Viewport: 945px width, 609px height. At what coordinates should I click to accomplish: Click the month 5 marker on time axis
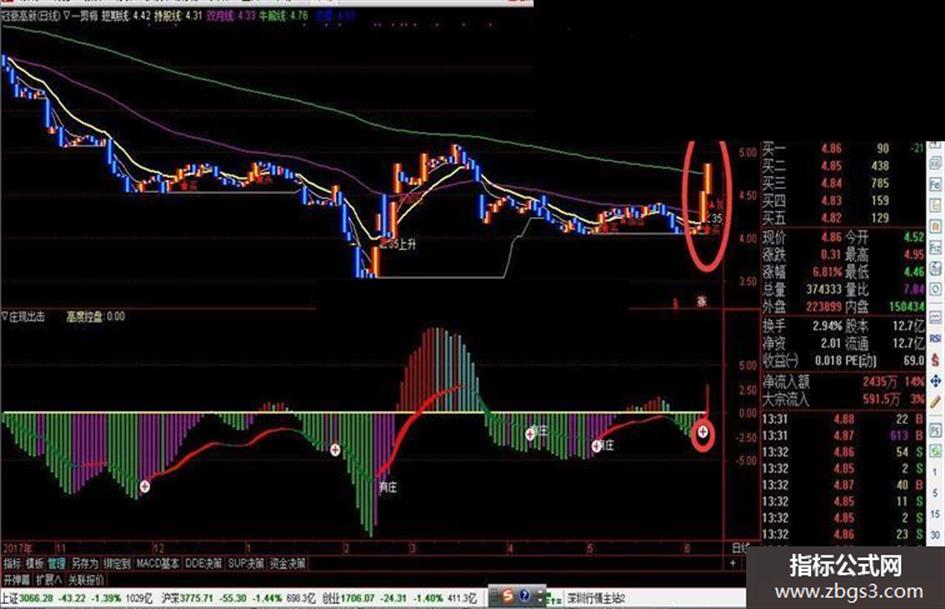(x=590, y=548)
